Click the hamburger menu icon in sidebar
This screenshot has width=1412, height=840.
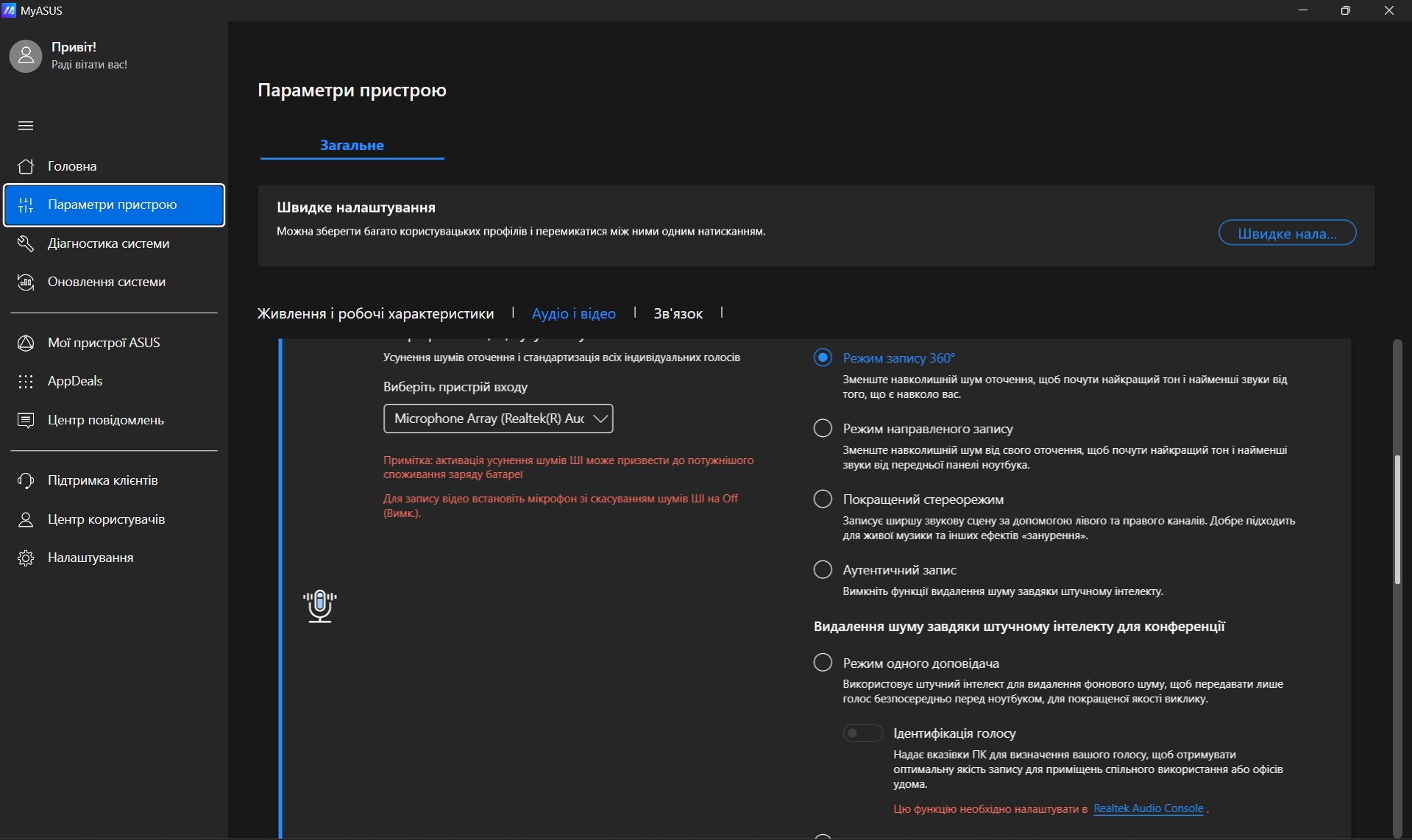click(x=26, y=126)
